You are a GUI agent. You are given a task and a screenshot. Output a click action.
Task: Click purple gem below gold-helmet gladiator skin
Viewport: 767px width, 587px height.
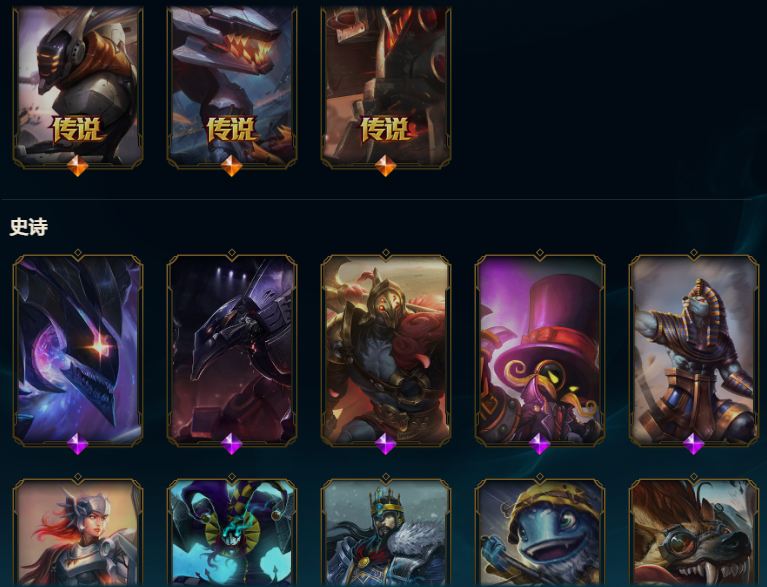tap(385, 444)
